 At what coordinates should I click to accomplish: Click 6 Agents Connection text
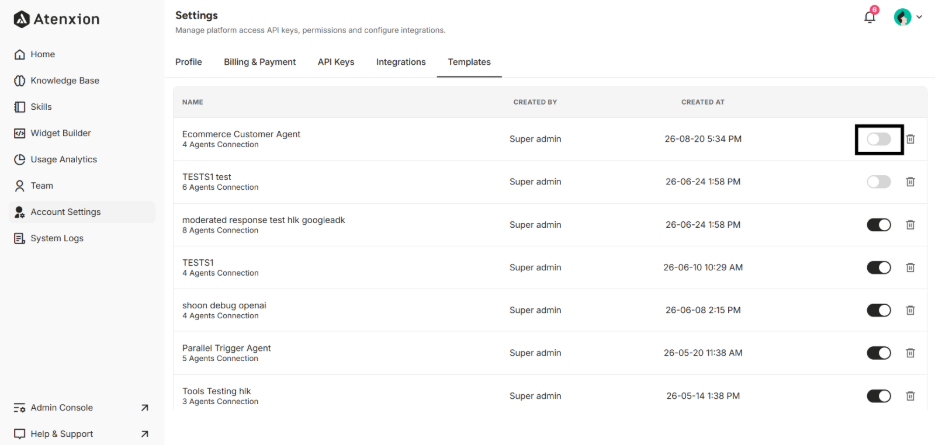click(220, 187)
